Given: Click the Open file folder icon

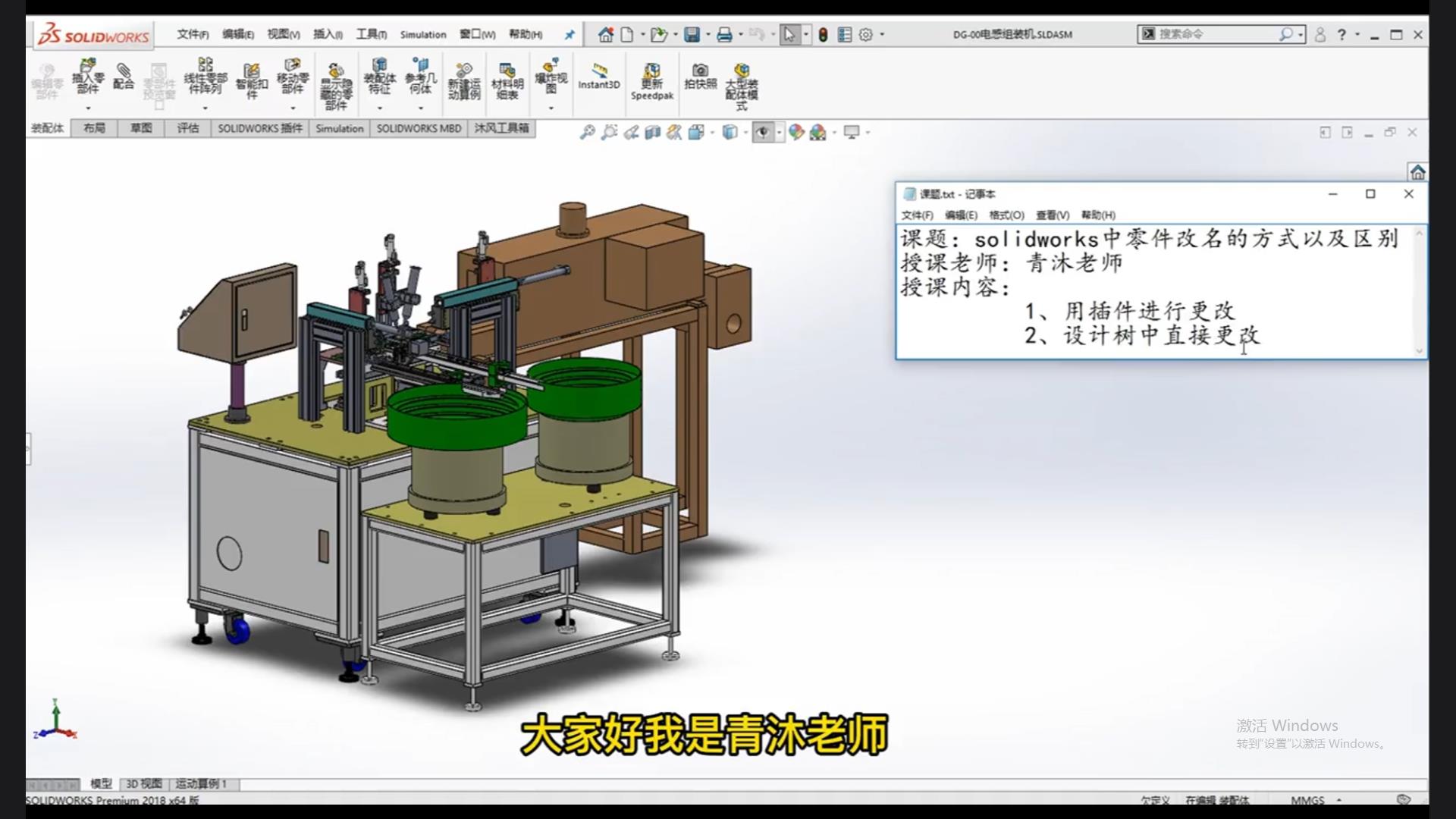Looking at the screenshot, I should pos(657,34).
